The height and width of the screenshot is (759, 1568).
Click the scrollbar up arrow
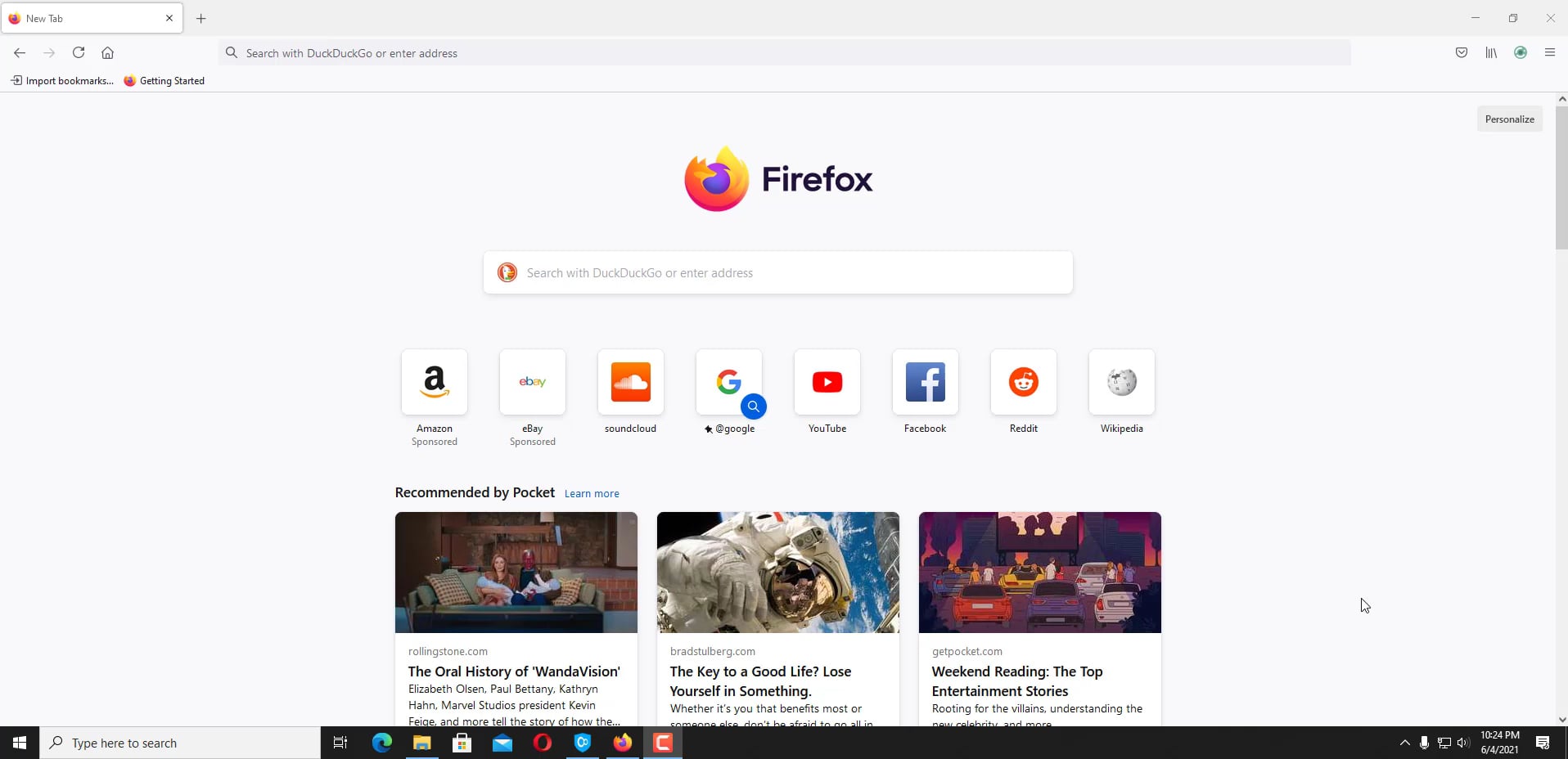point(1561,98)
